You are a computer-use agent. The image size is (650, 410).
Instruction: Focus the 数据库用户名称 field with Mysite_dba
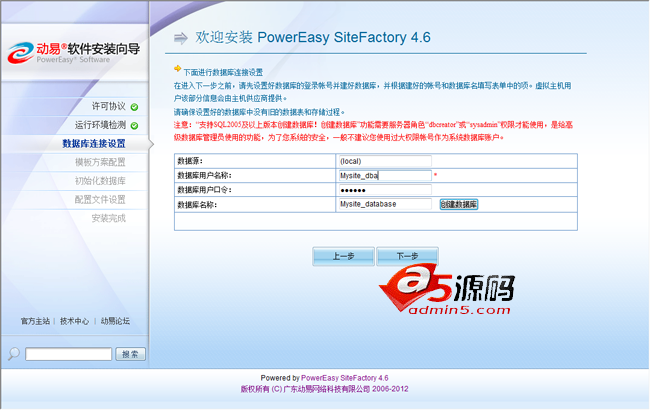tap(385, 175)
